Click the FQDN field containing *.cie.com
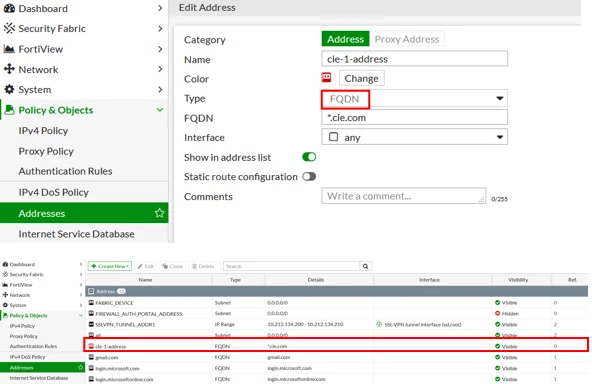This screenshot has height=384, width=592. coord(414,117)
